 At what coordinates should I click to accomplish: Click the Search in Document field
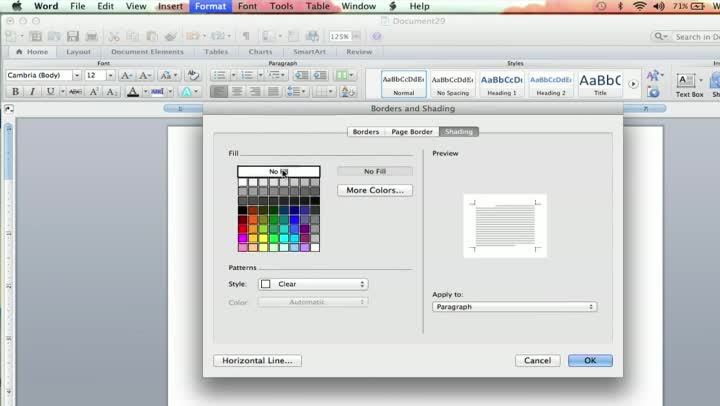[x=697, y=37]
